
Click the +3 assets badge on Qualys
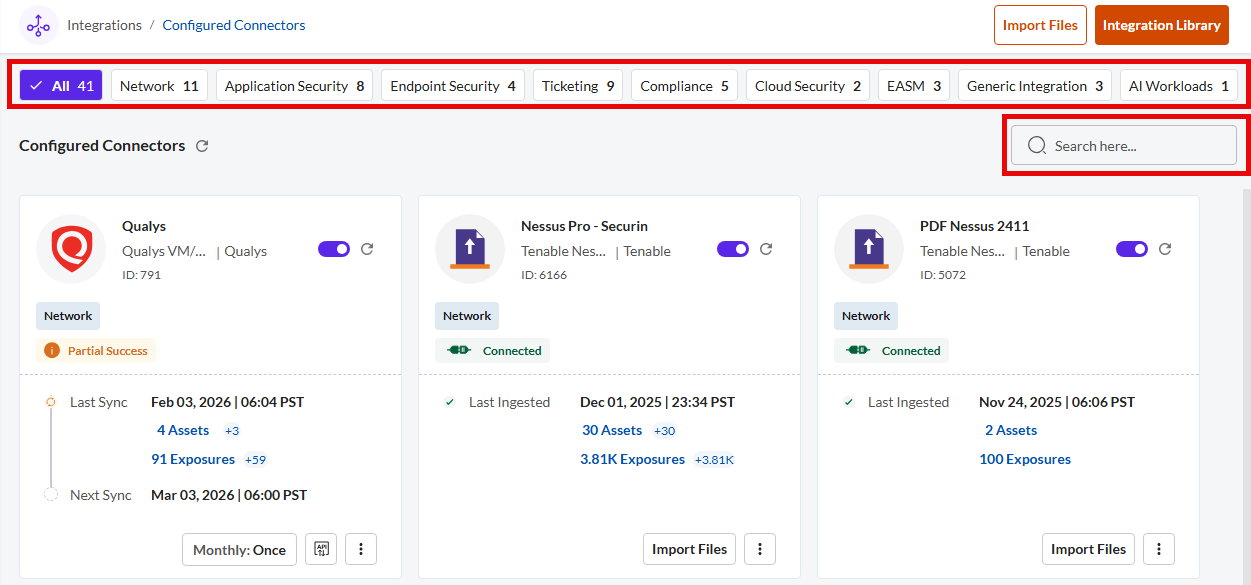(x=232, y=431)
